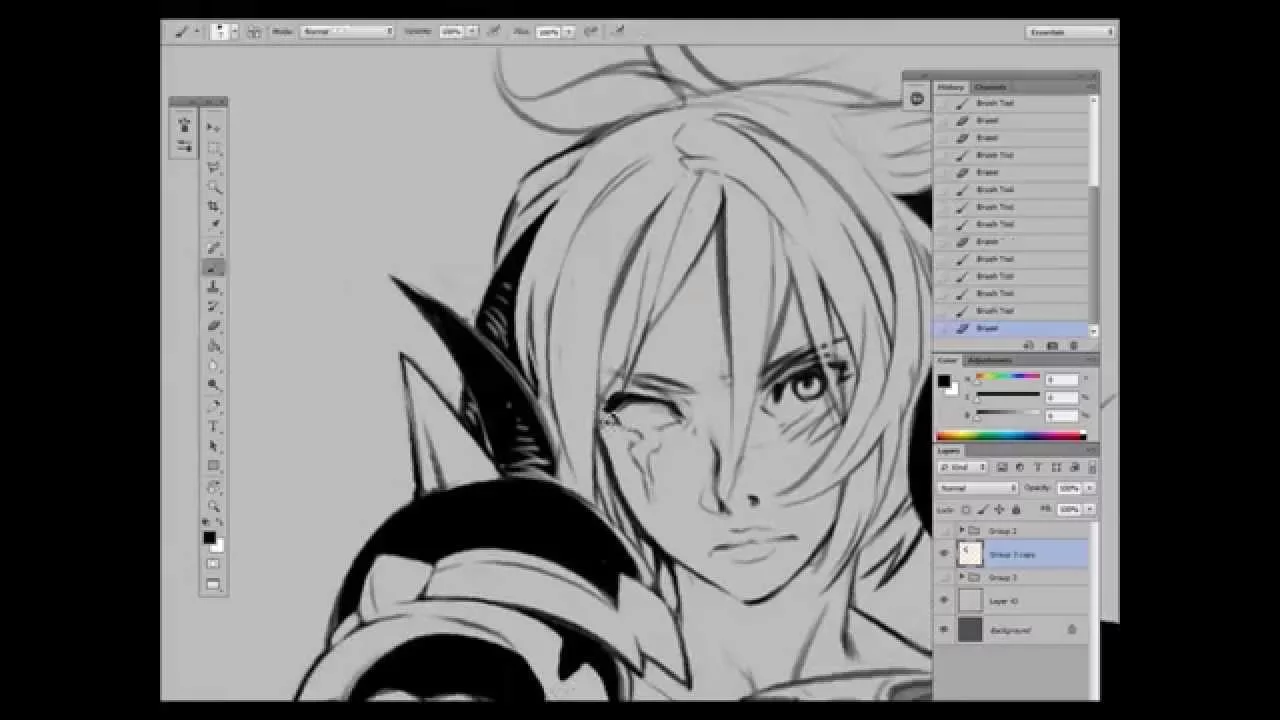This screenshot has height=720, width=1280.
Task: Open the Opacity slider dropdown in options bar
Action: 472,32
